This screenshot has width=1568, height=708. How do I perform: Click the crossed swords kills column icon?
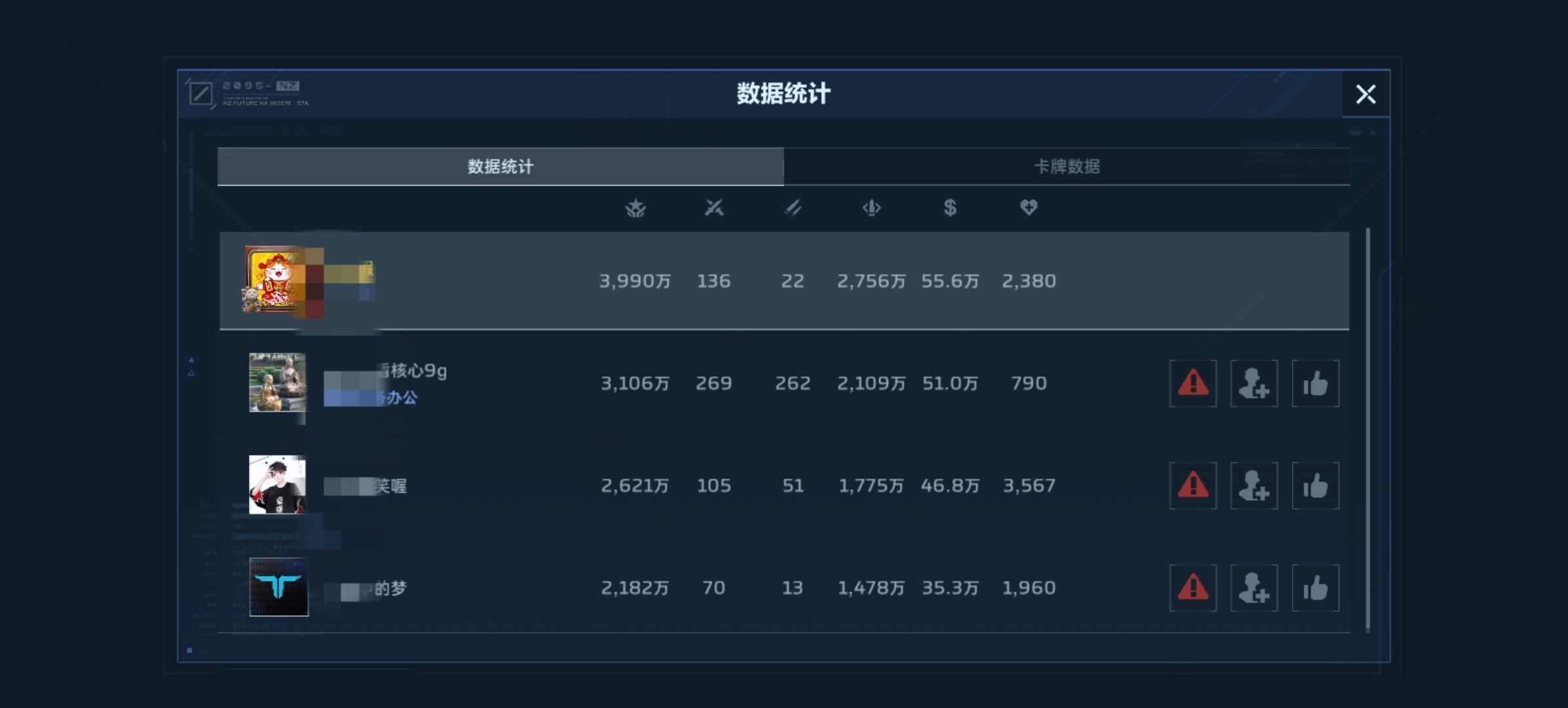(714, 208)
